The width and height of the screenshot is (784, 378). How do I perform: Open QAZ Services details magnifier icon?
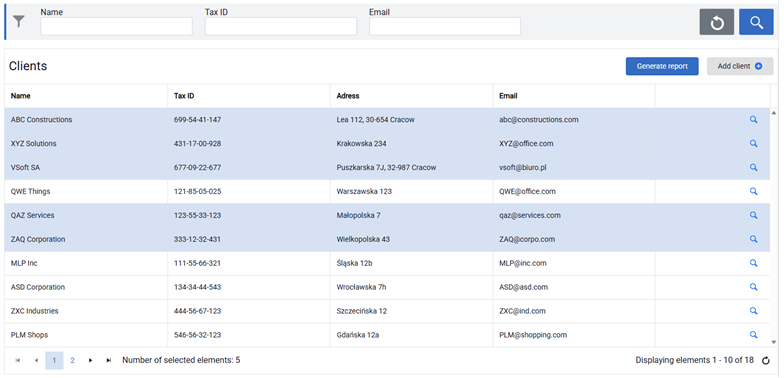[754, 216]
